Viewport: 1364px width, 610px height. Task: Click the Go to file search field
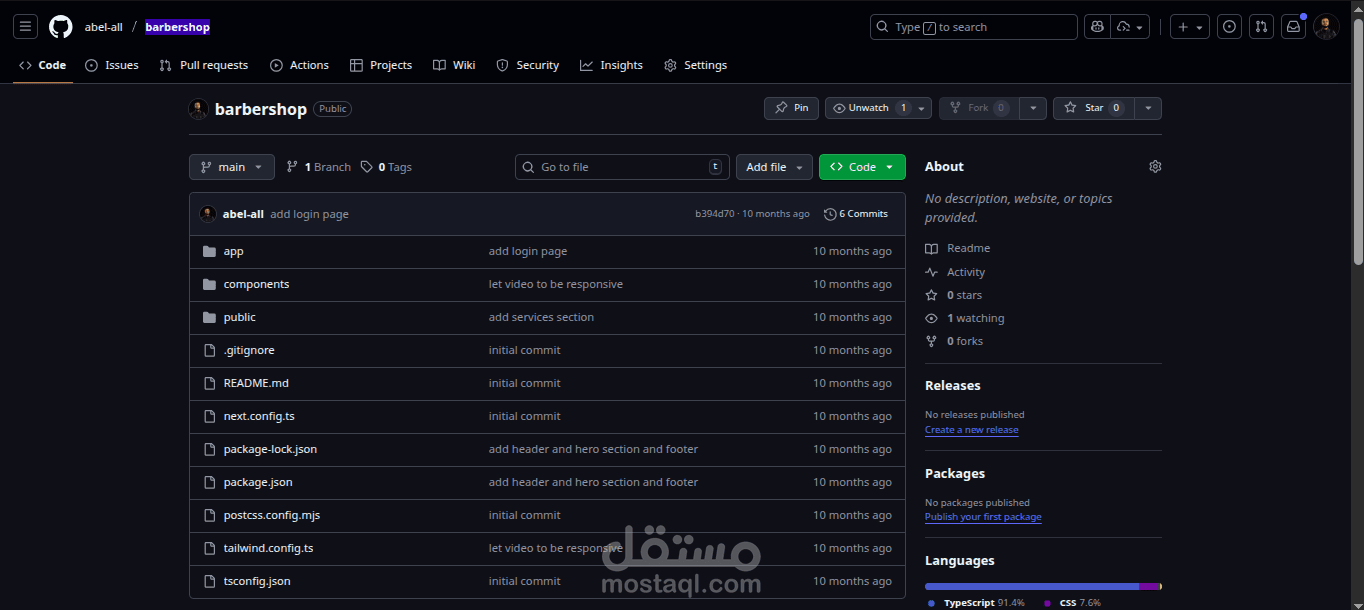pyautogui.click(x=622, y=167)
